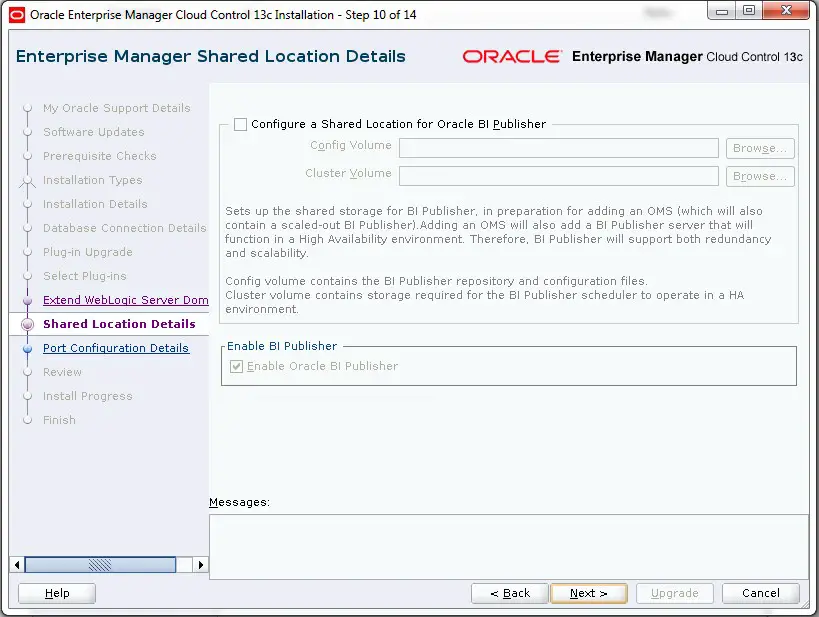This screenshot has width=819, height=617.
Task: Click the Shared Location Details step bullet
Action: (x=28, y=324)
